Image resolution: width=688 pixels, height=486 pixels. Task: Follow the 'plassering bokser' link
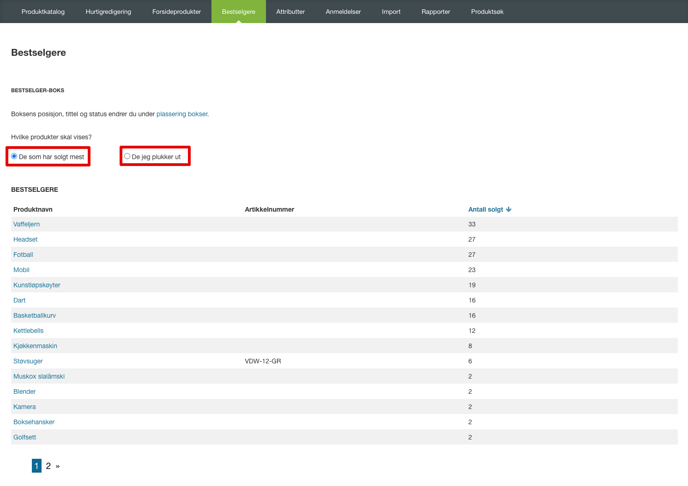click(182, 114)
